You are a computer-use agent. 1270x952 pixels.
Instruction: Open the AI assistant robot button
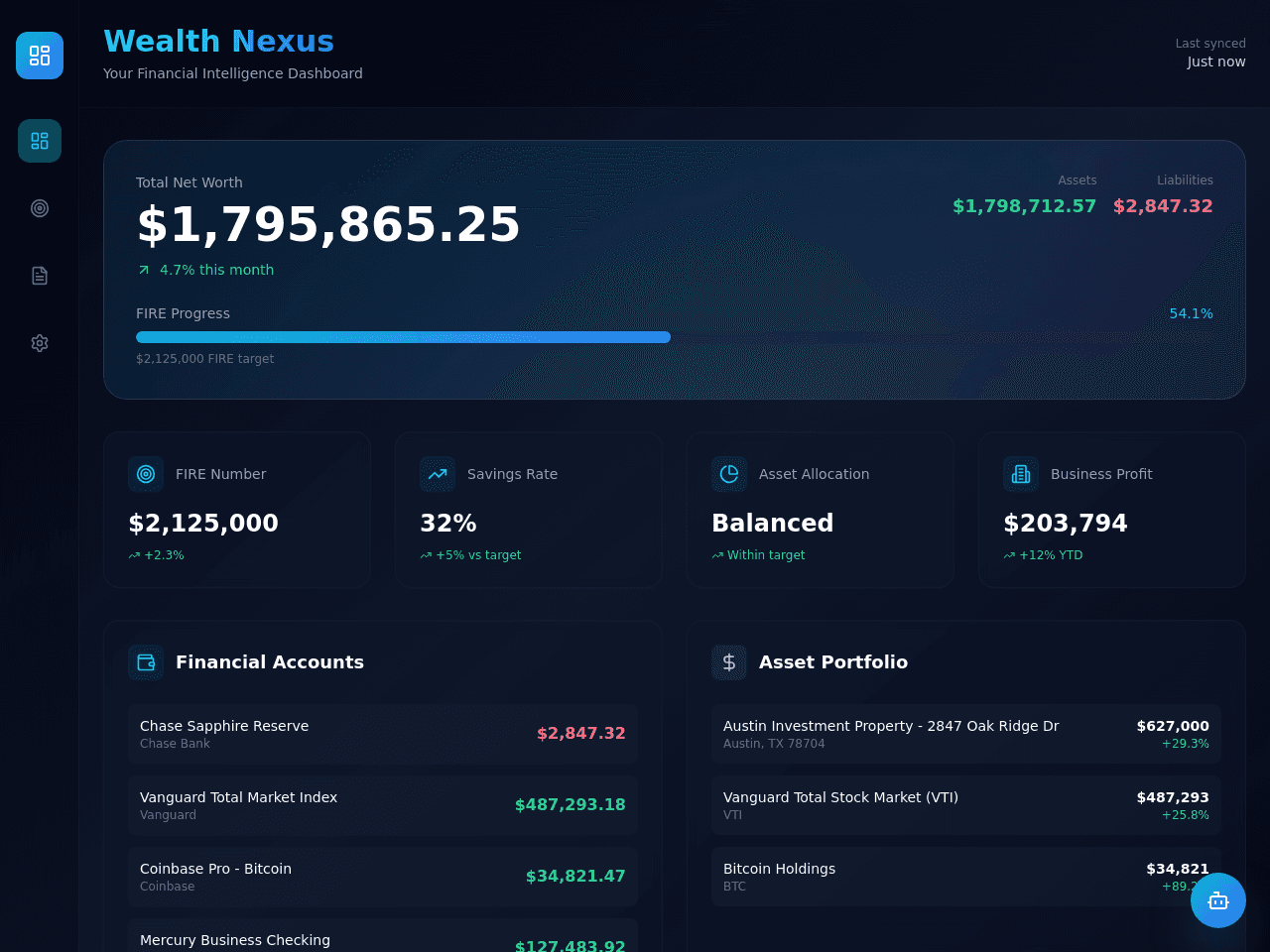coord(1218,900)
